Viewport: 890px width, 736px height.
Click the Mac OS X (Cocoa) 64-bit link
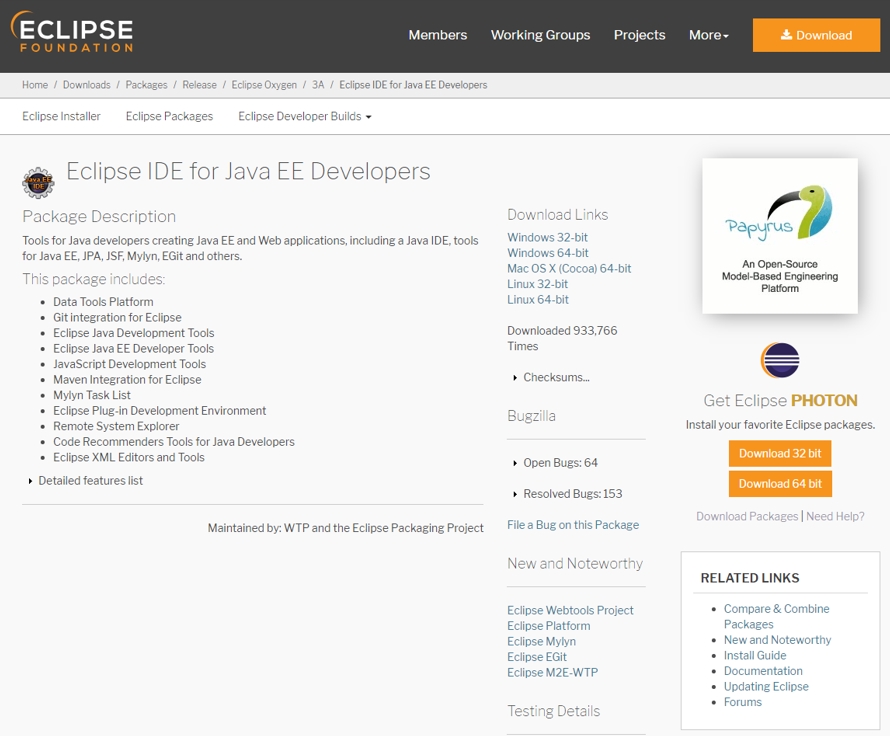[569, 269]
